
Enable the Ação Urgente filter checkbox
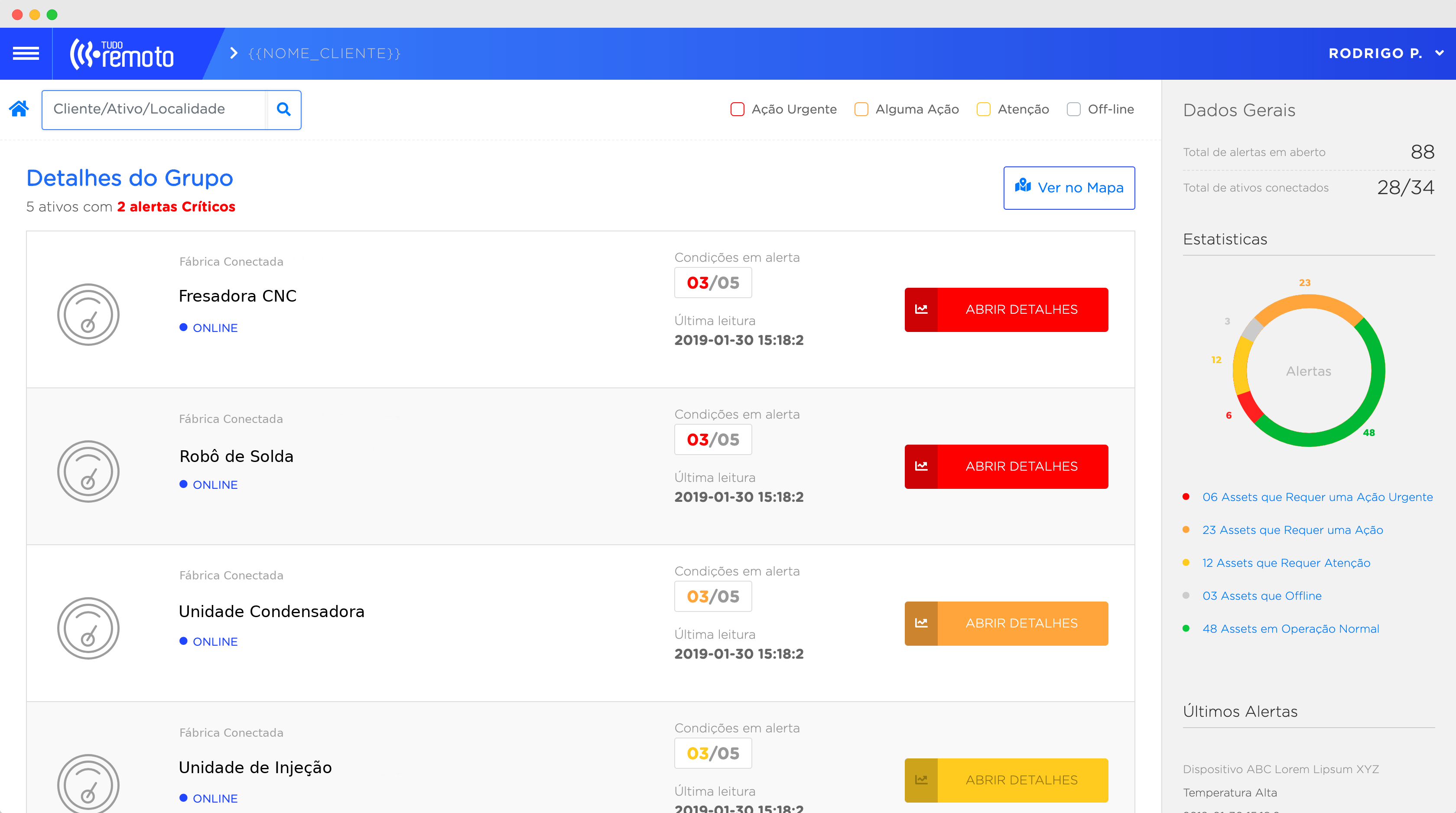point(737,109)
